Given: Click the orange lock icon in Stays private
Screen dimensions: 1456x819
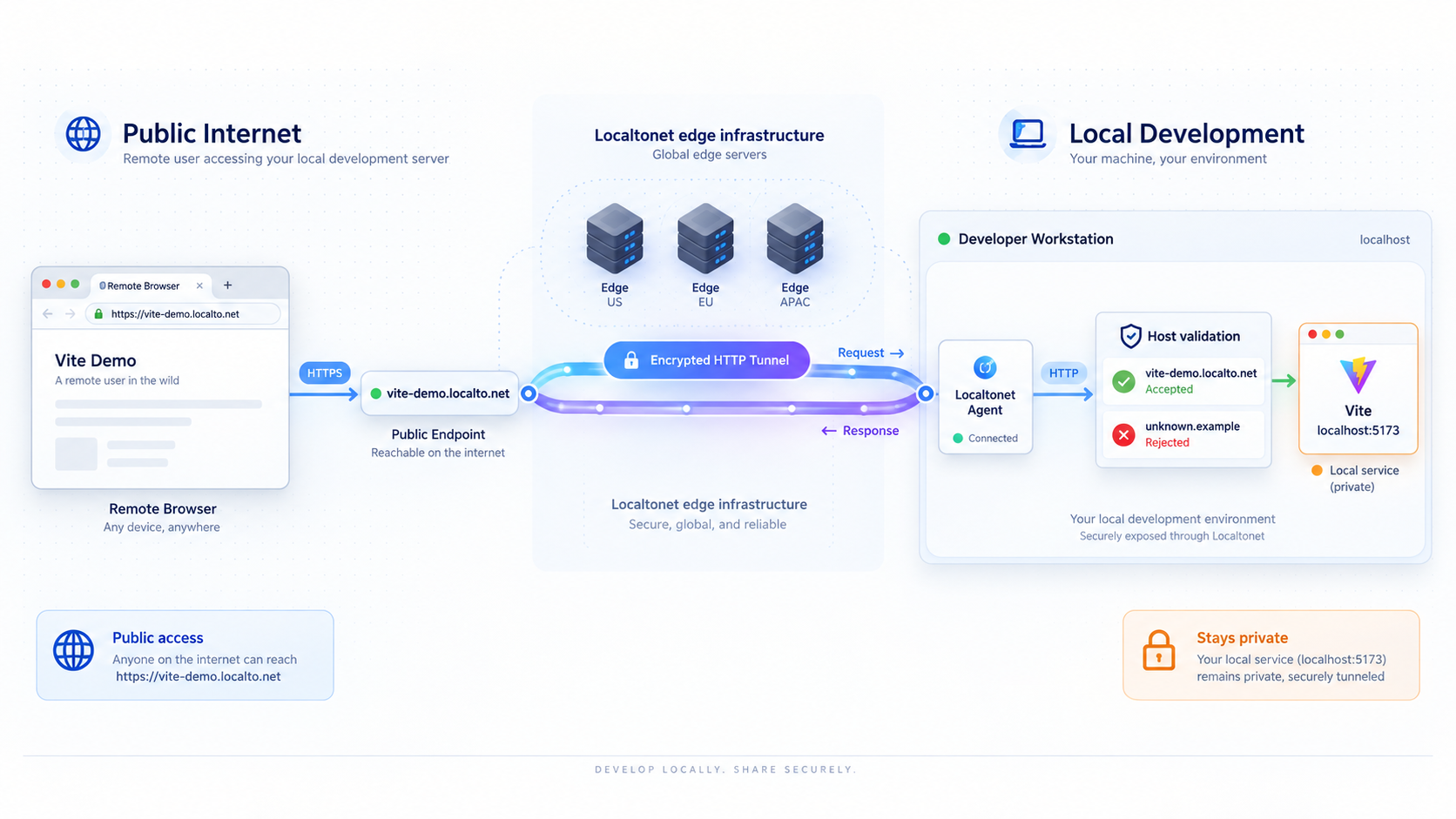Looking at the screenshot, I should click(x=1159, y=650).
